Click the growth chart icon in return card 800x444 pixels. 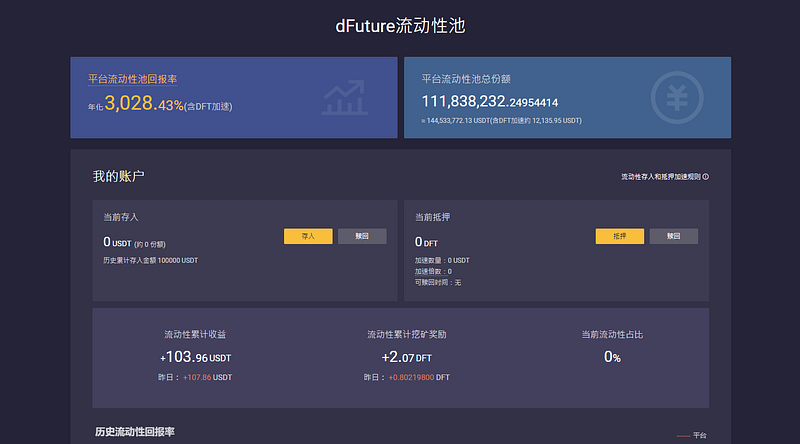[344, 97]
